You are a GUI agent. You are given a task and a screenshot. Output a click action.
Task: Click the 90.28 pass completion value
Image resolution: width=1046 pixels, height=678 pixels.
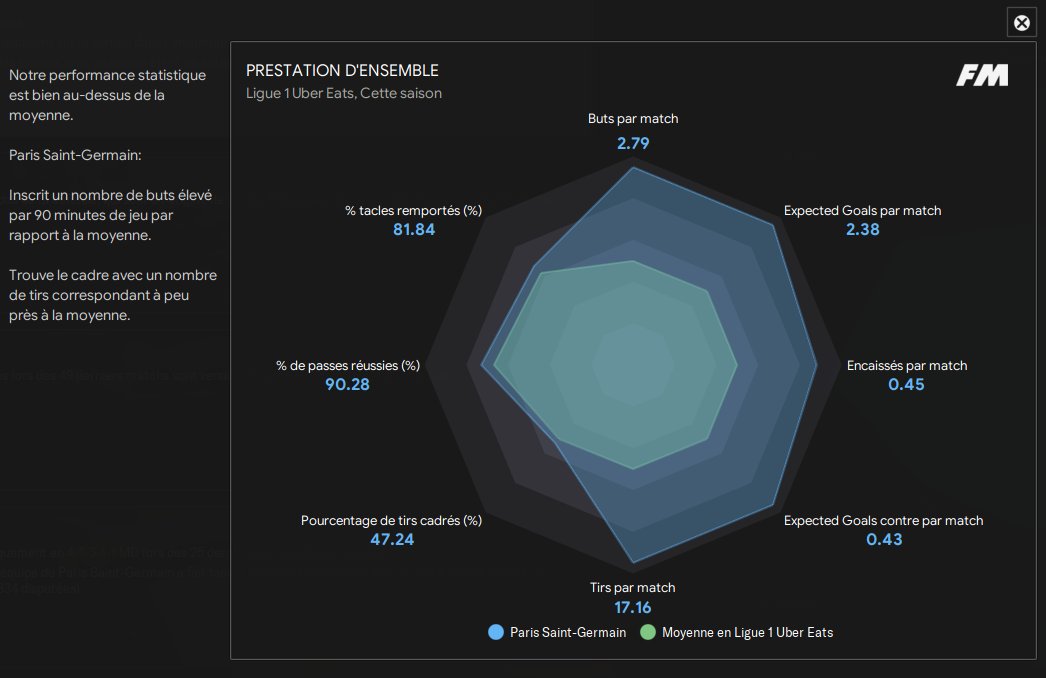(x=347, y=385)
